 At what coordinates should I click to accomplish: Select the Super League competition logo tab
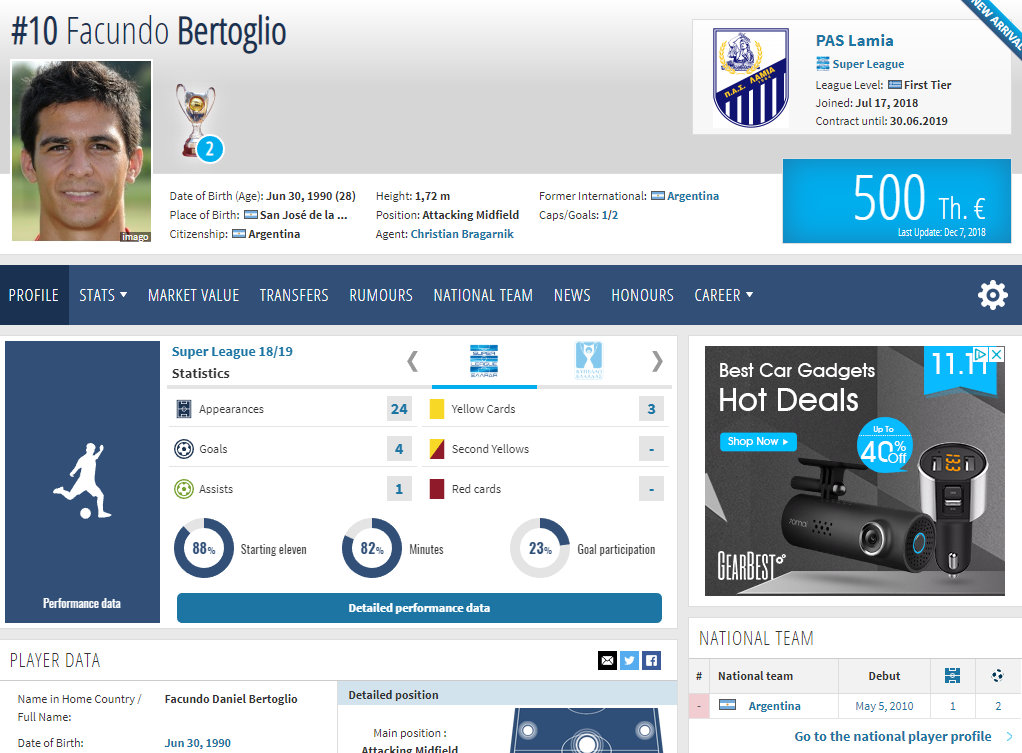click(484, 361)
